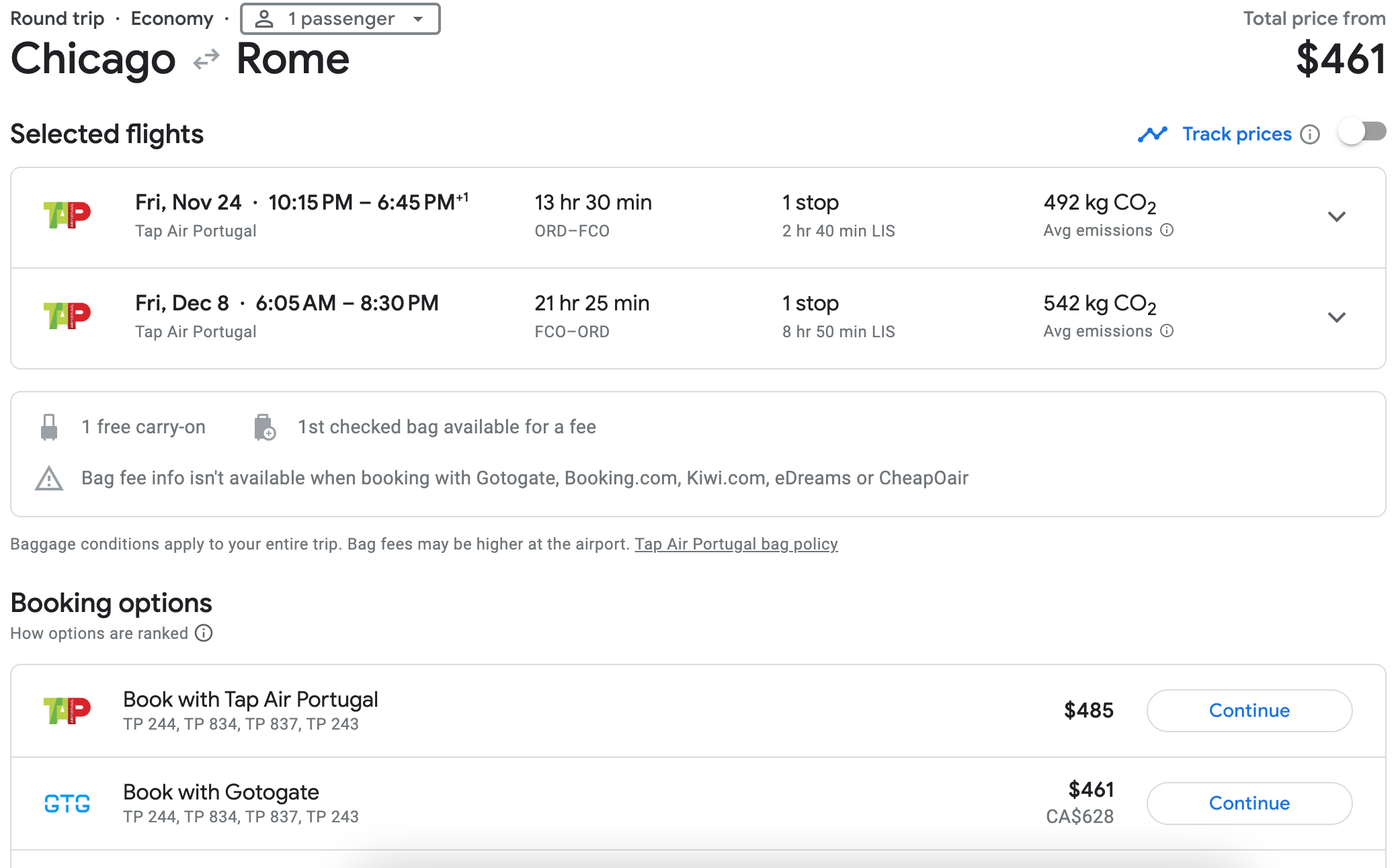This screenshot has height=868, width=1398.
Task: Click the free carry-on luggage icon
Action: click(x=49, y=427)
